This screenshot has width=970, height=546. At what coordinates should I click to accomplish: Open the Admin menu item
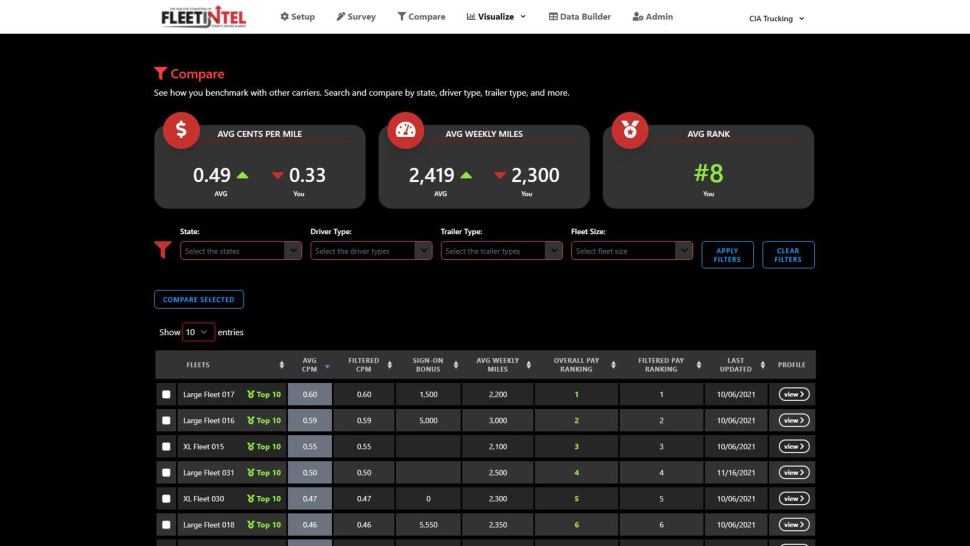[x=653, y=17]
